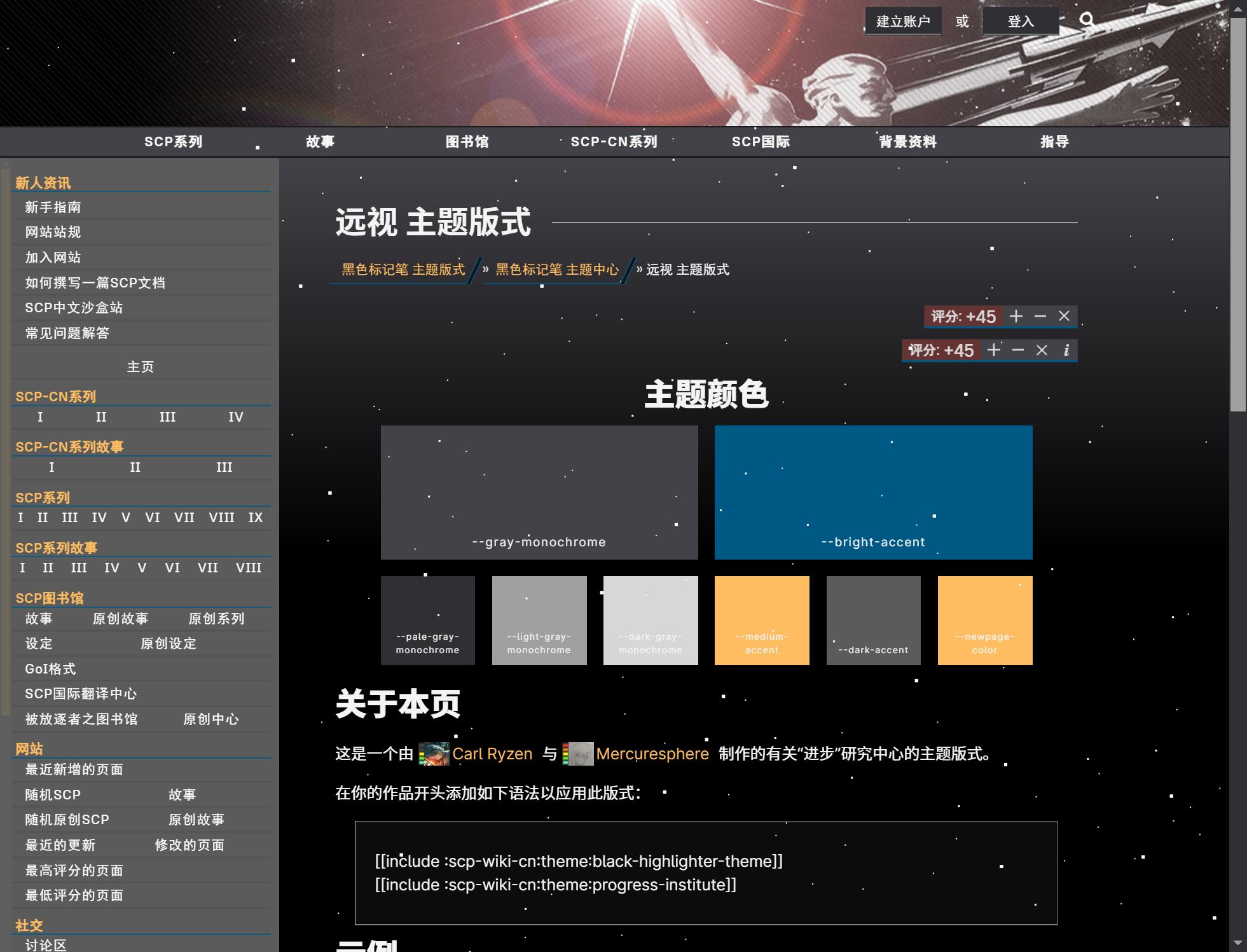The height and width of the screenshot is (952, 1247).
Task: Click the --bright-accent blue swatch
Action: tap(873, 492)
